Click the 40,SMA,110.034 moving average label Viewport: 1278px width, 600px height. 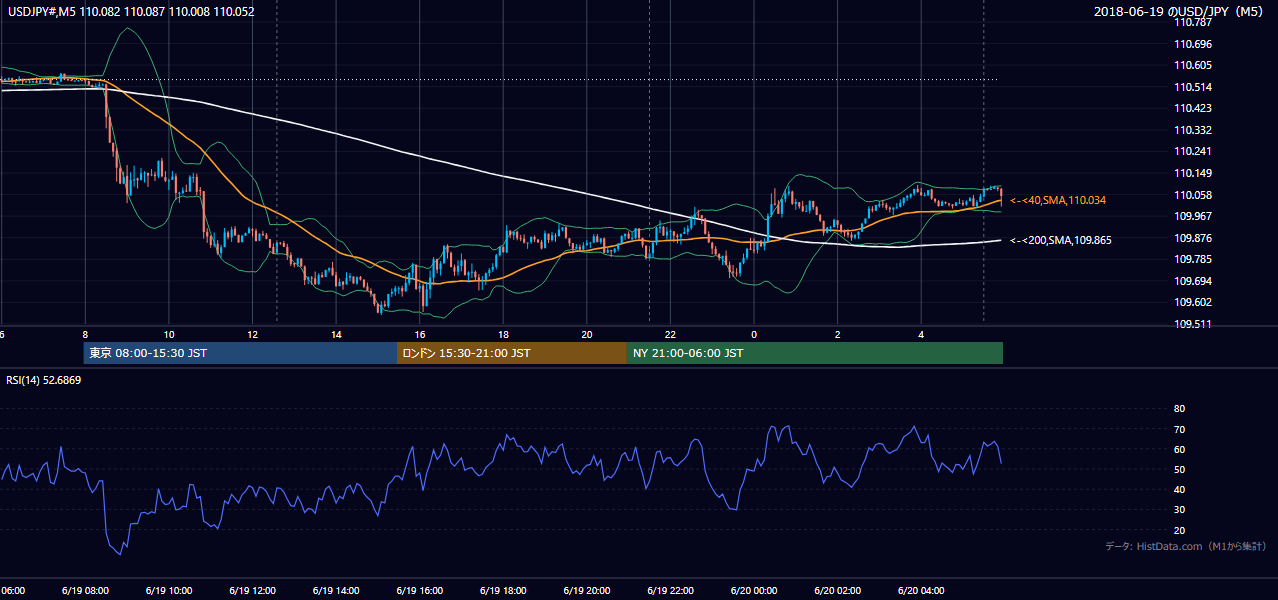pos(1058,201)
